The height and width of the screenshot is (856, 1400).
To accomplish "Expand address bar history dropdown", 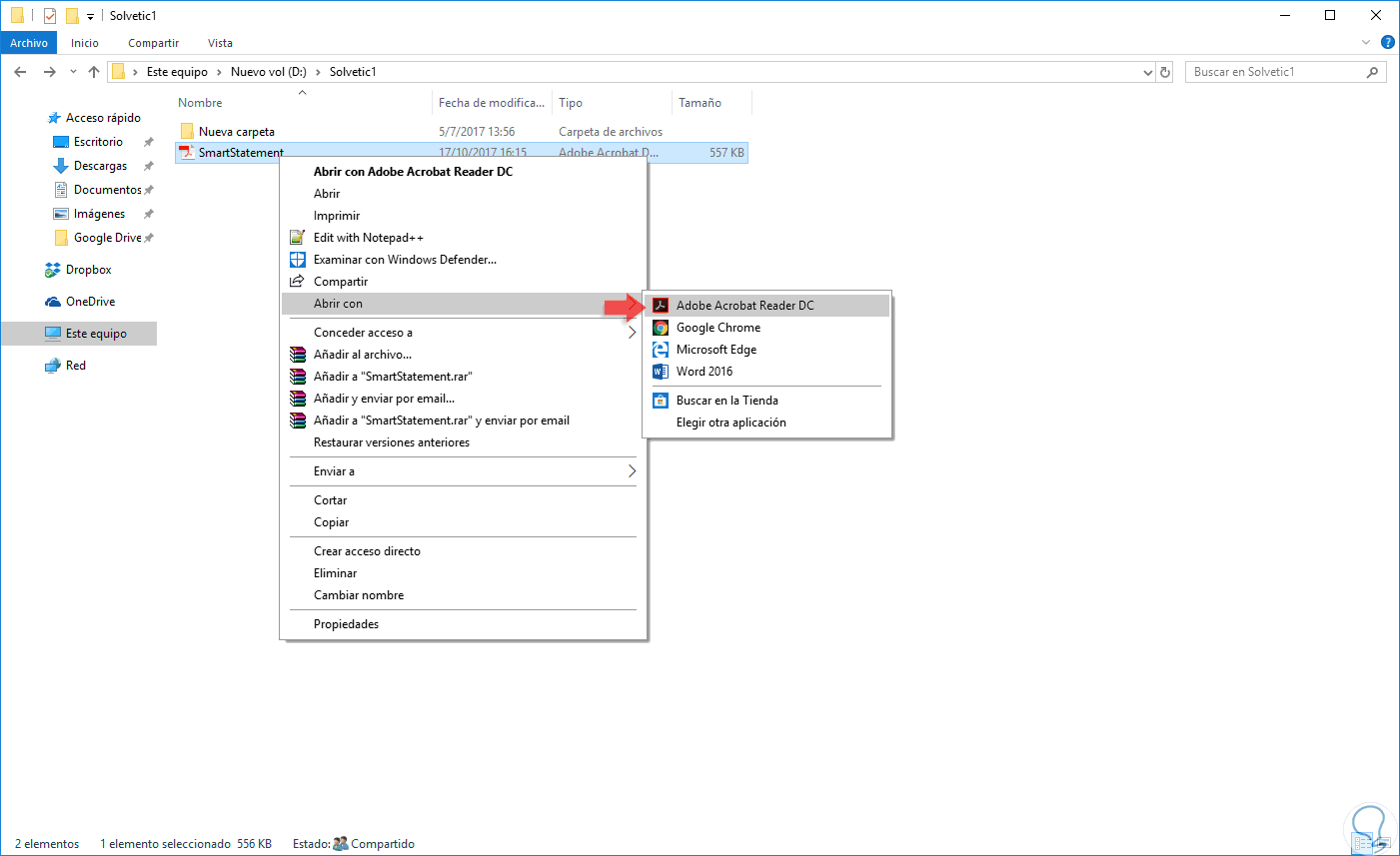I will [1148, 72].
